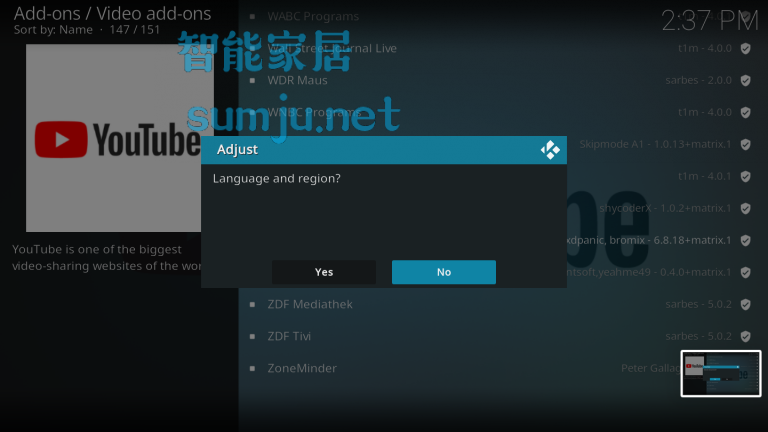768x432 pixels.
Task: Click bullet icon next to ZoneMinder
Action: pos(252,368)
